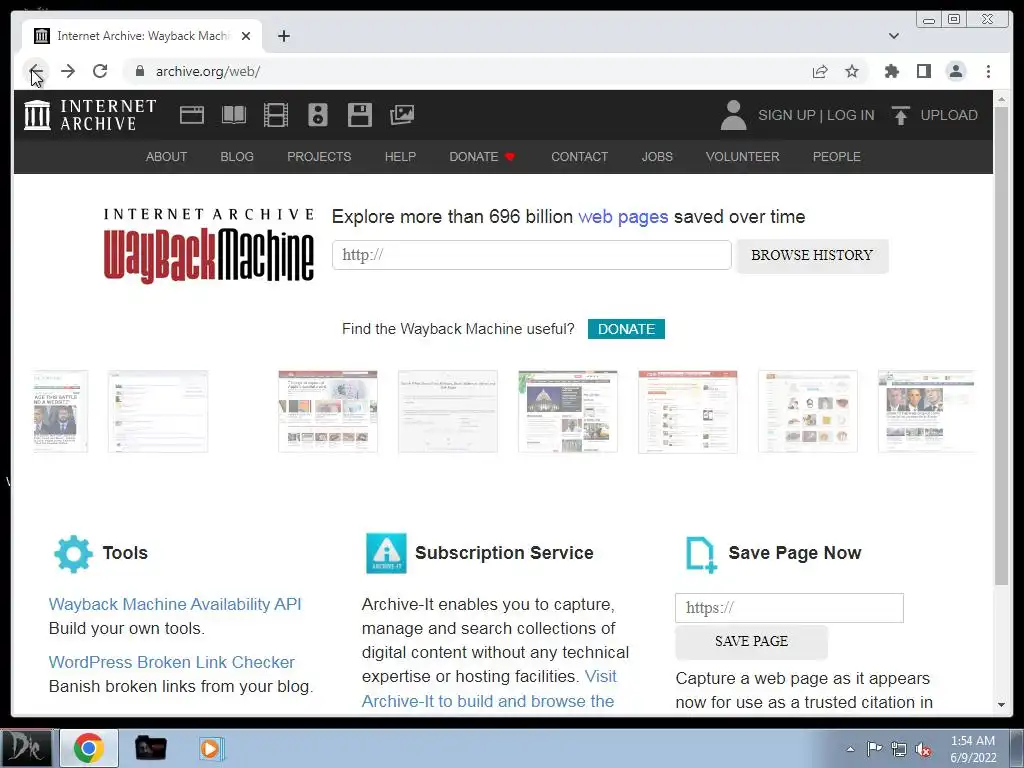The width and height of the screenshot is (1024, 768).
Task: Open the Web section icon
Action: (x=192, y=115)
